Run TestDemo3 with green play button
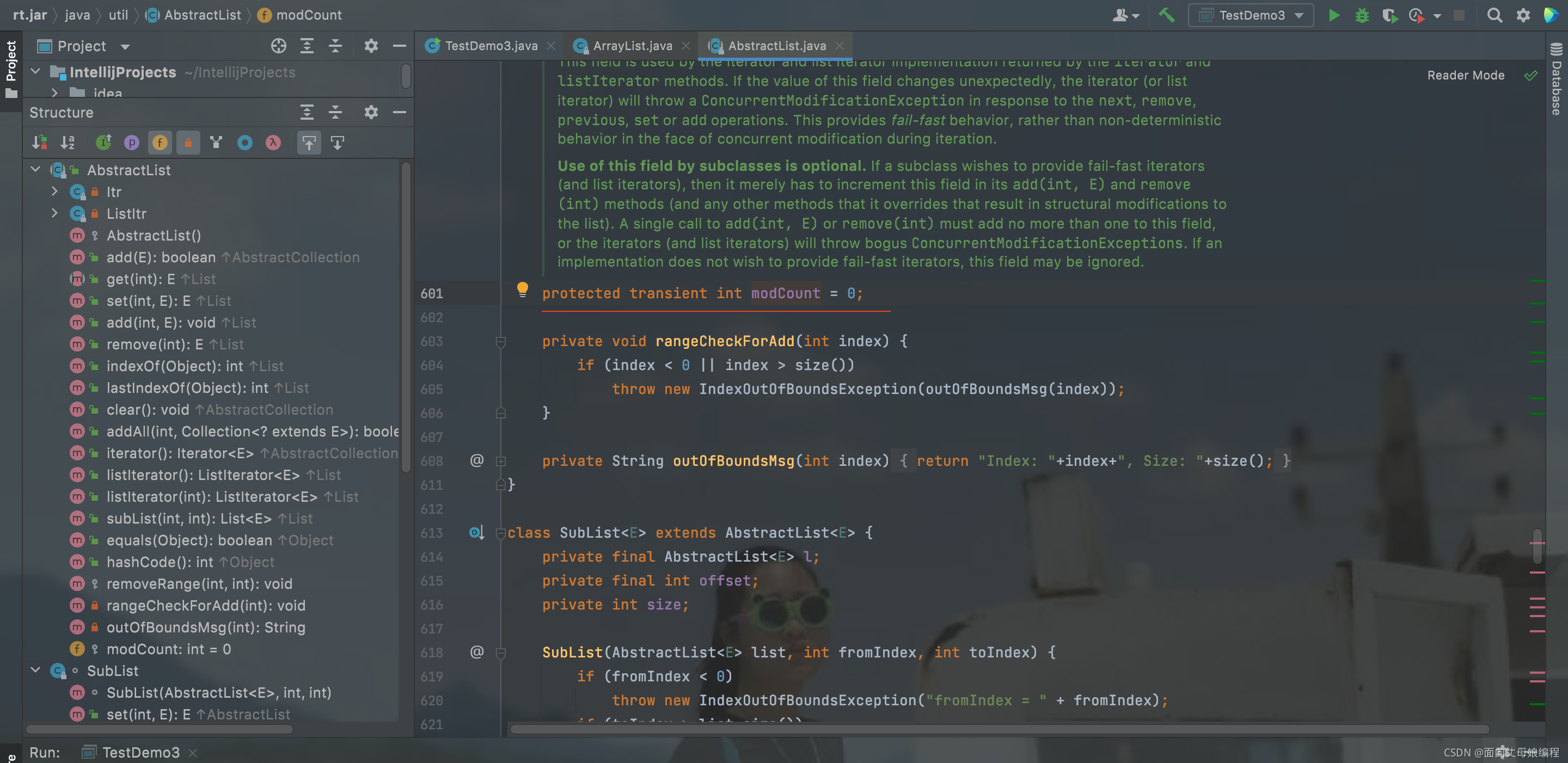The width and height of the screenshot is (1568, 763). [x=1333, y=15]
